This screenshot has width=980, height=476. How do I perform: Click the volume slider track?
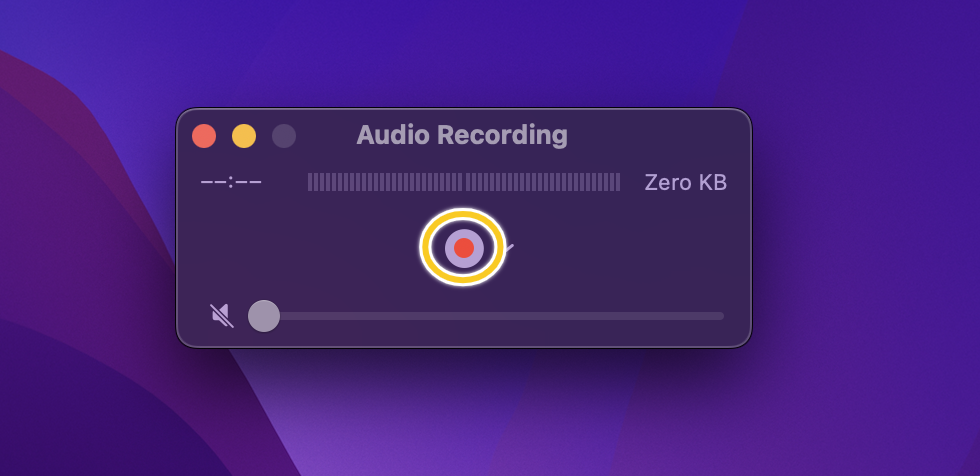coord(486,316)
